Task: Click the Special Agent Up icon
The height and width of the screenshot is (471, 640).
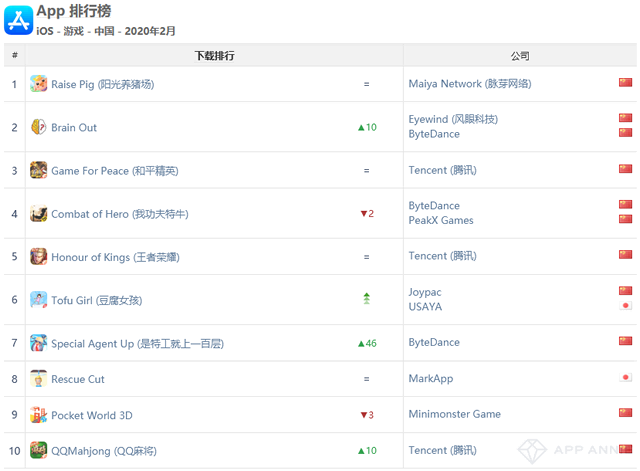Action: 39,342
